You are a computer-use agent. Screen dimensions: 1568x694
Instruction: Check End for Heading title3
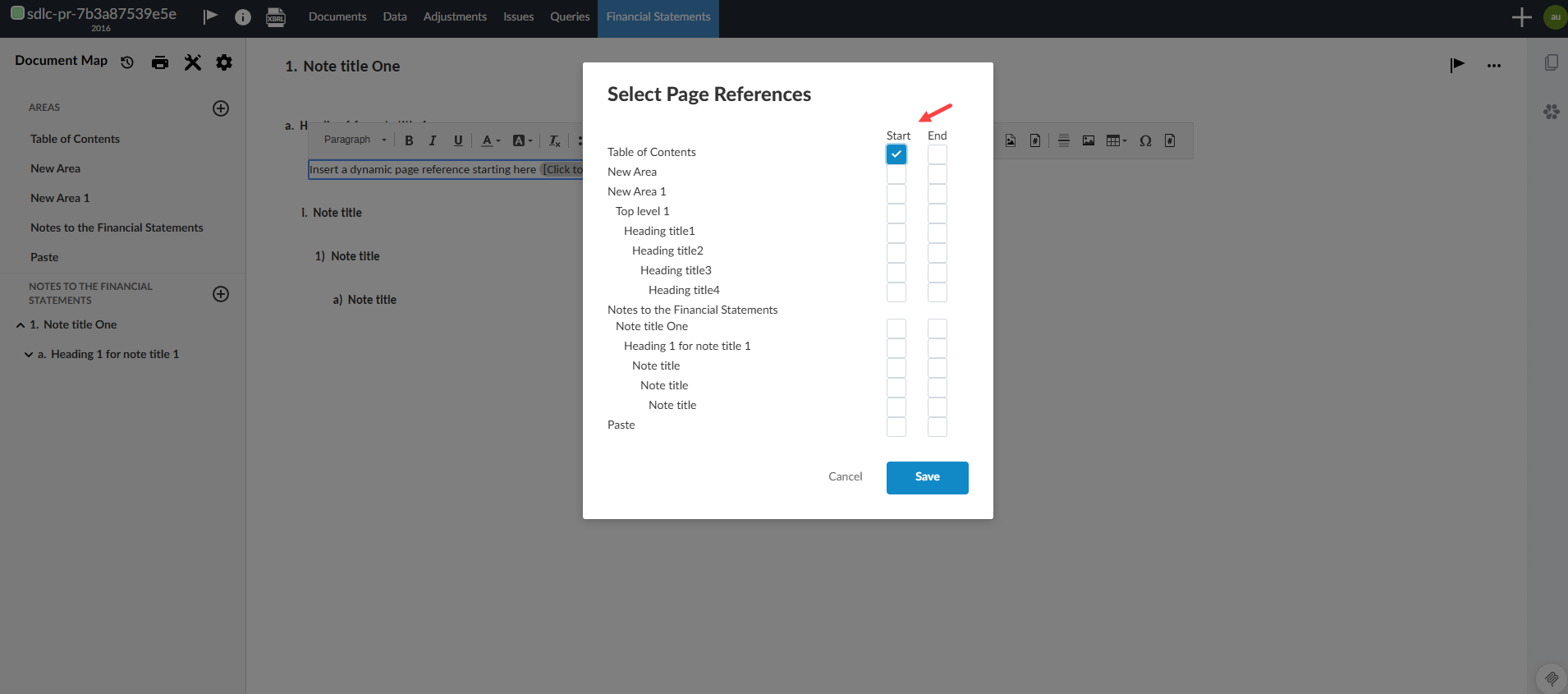pos(938,273)
